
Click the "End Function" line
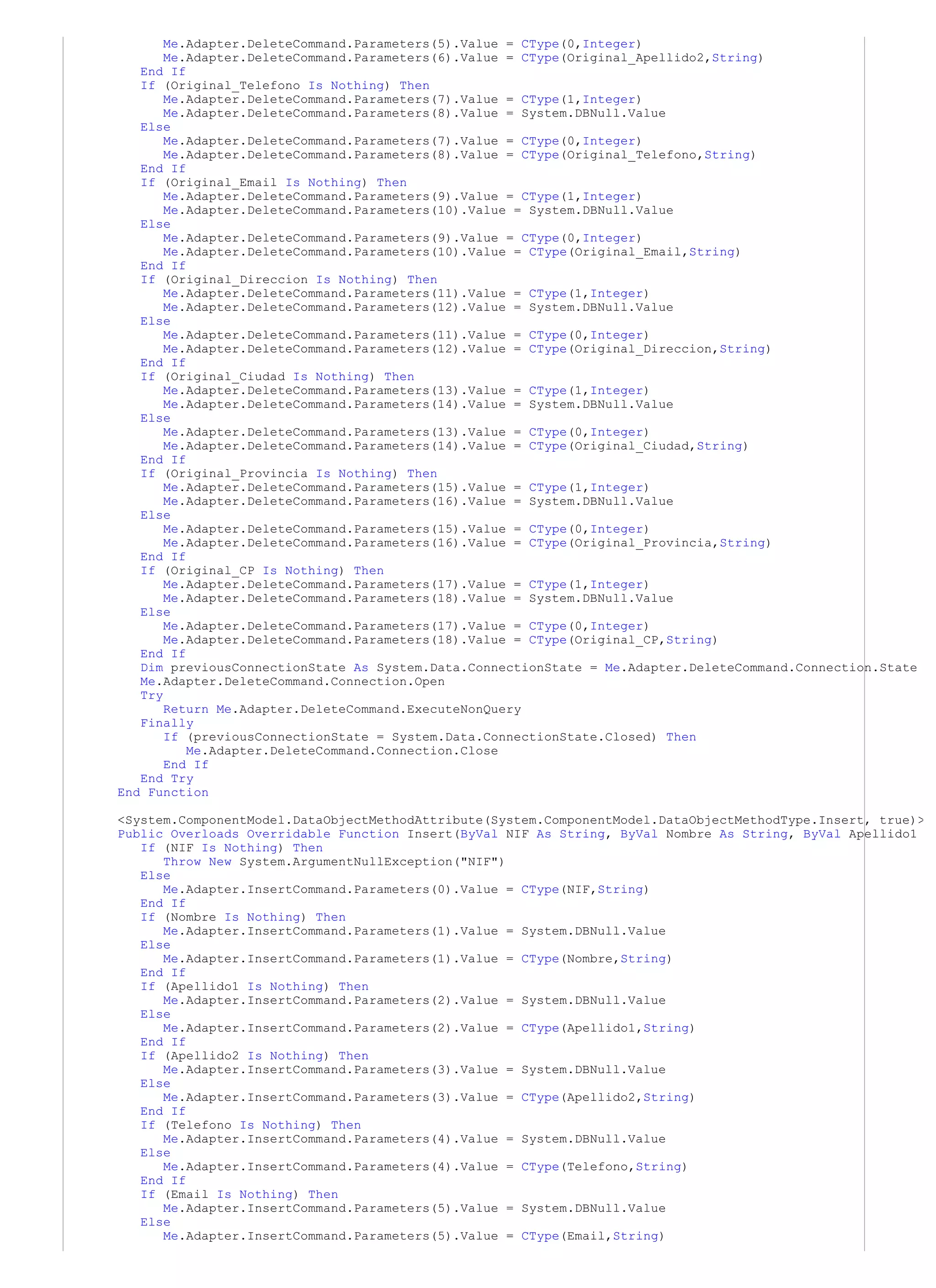(x=163, y=793)
